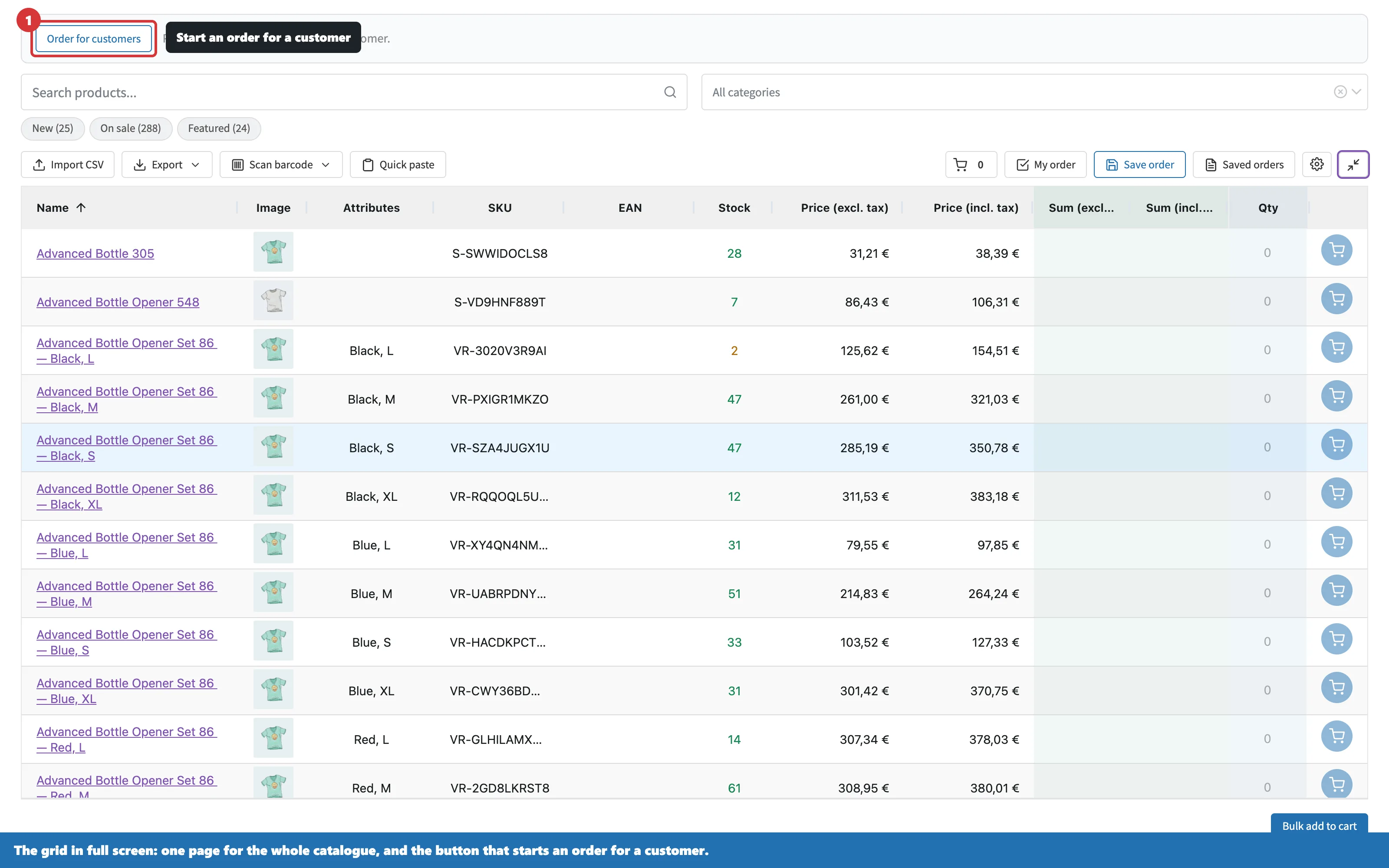
Task: Click SKU cell S-VD9HNF889T
Action: pos(499,302)
